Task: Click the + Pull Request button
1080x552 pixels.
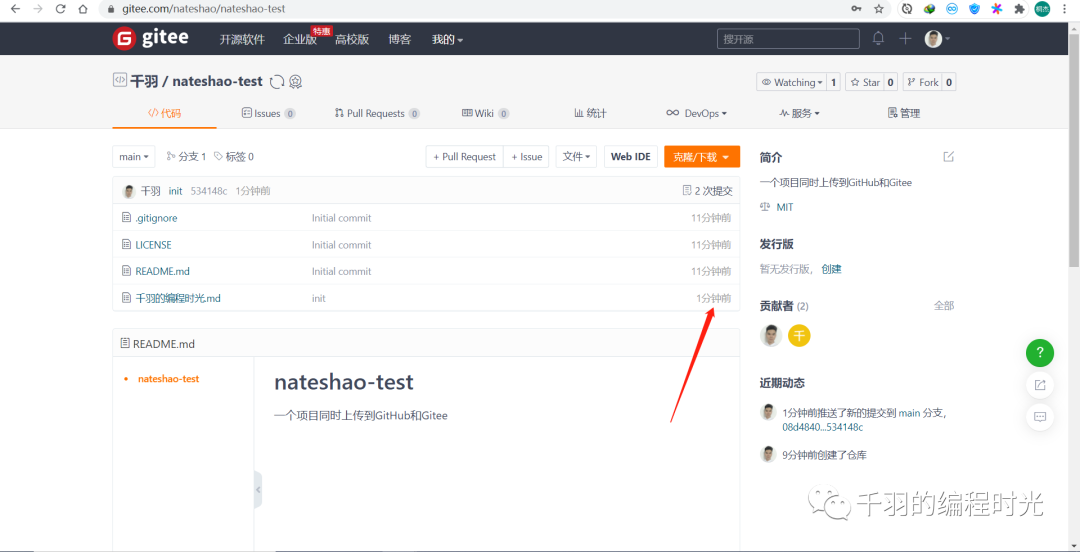Action: click(x=464, y=156)
